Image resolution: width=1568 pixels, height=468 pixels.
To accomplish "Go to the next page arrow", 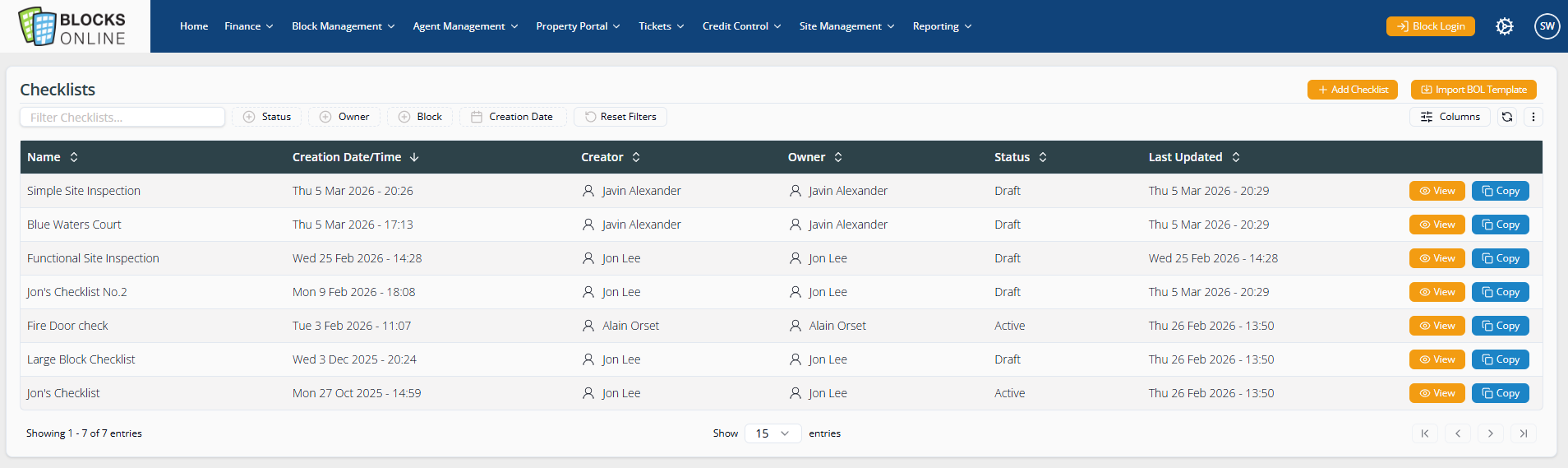I will [1490, 433].
